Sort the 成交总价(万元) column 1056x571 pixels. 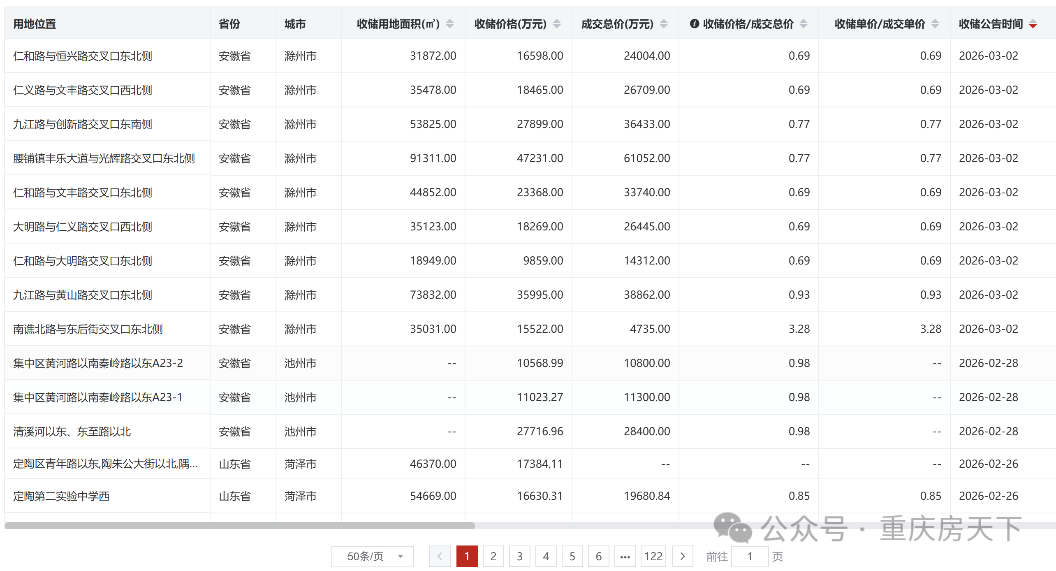click(x=663, y=24)
